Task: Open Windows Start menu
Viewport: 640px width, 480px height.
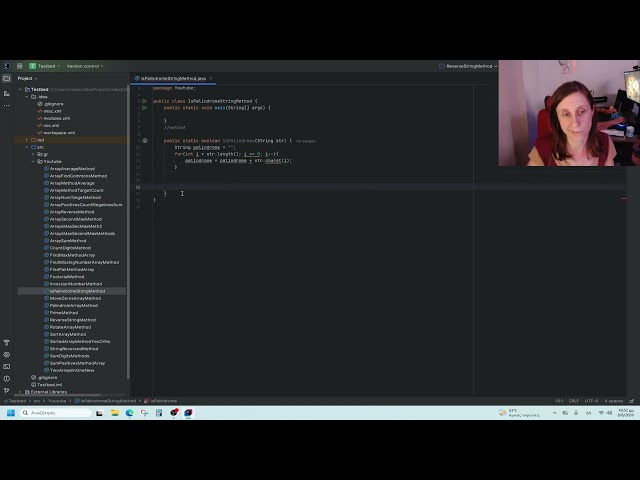Action: click(x=11, y=413)
